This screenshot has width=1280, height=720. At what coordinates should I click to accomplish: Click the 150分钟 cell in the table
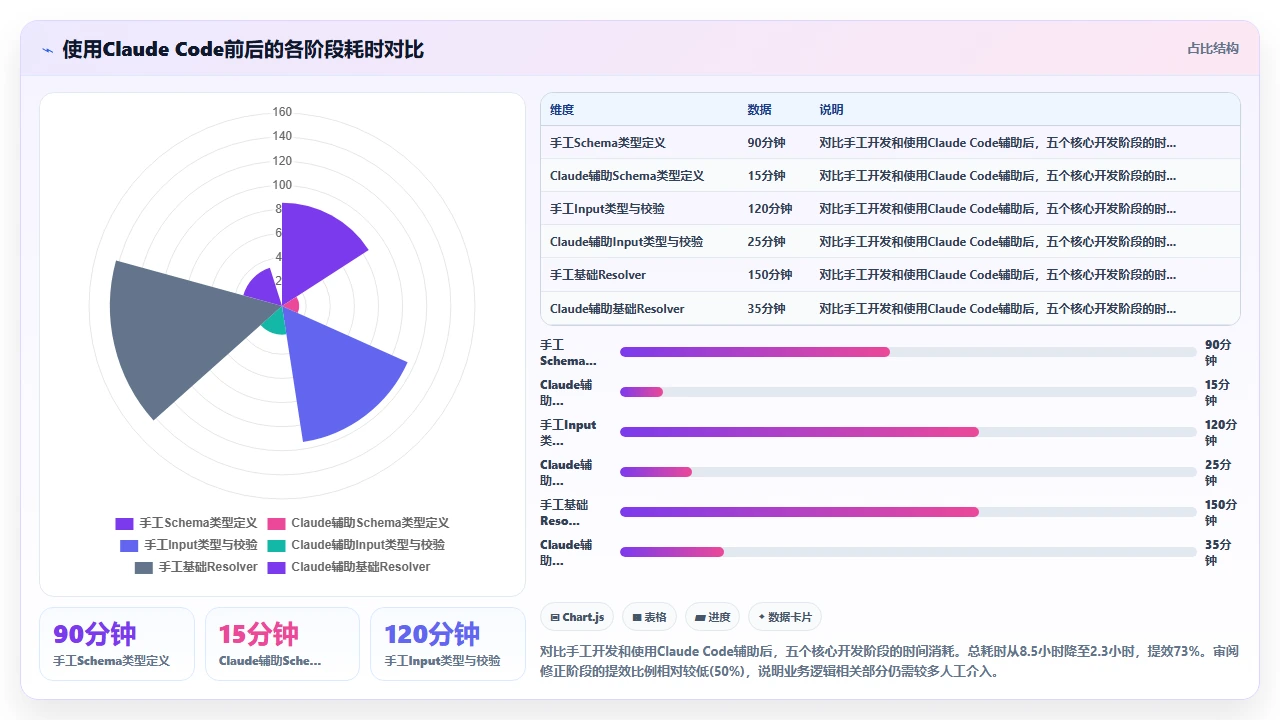coord(770,275)
